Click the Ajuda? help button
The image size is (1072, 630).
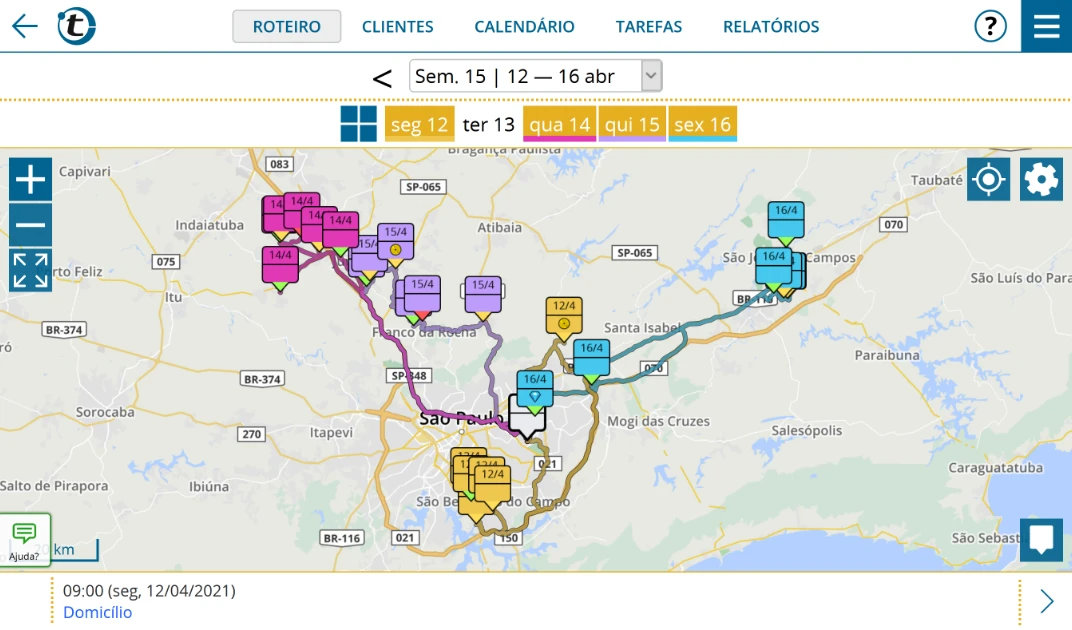tap(24, 540)
